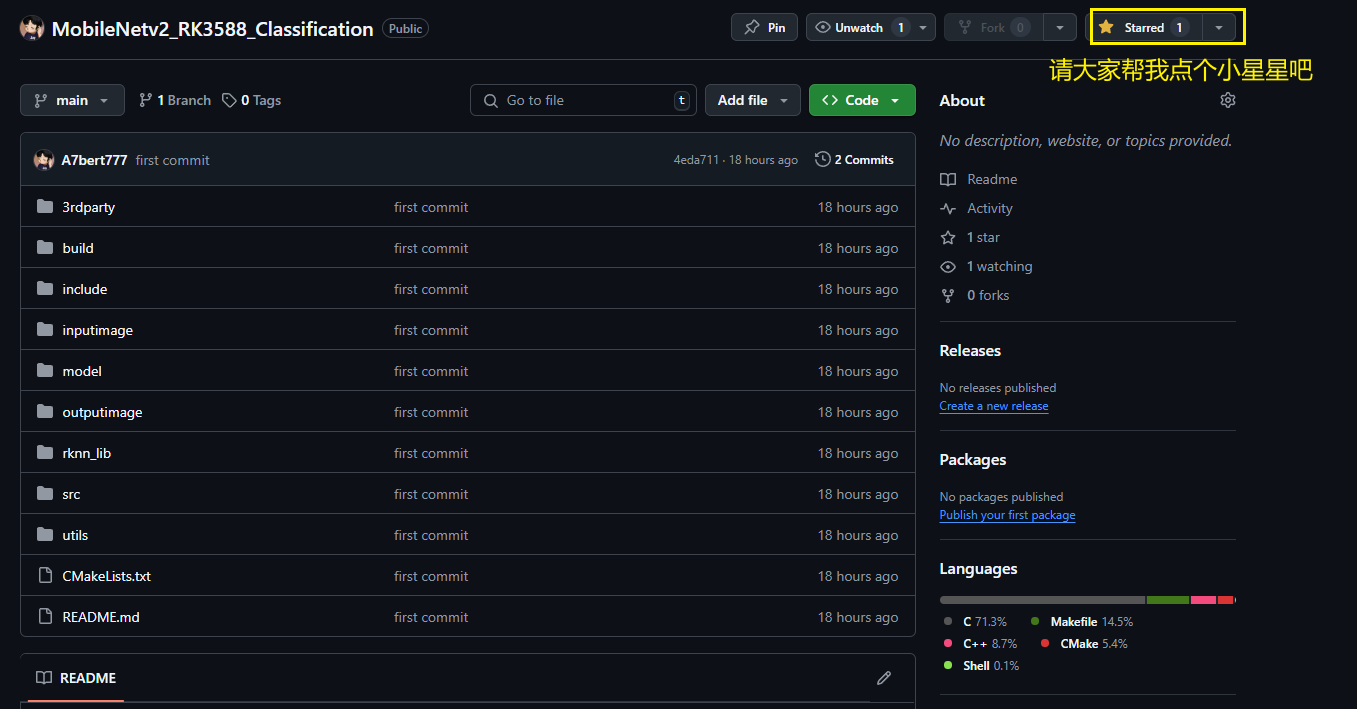The height and width of the screenshot is (709, 1357).
Task: Click the src folder icon
Action: click(x=45, y=494)
